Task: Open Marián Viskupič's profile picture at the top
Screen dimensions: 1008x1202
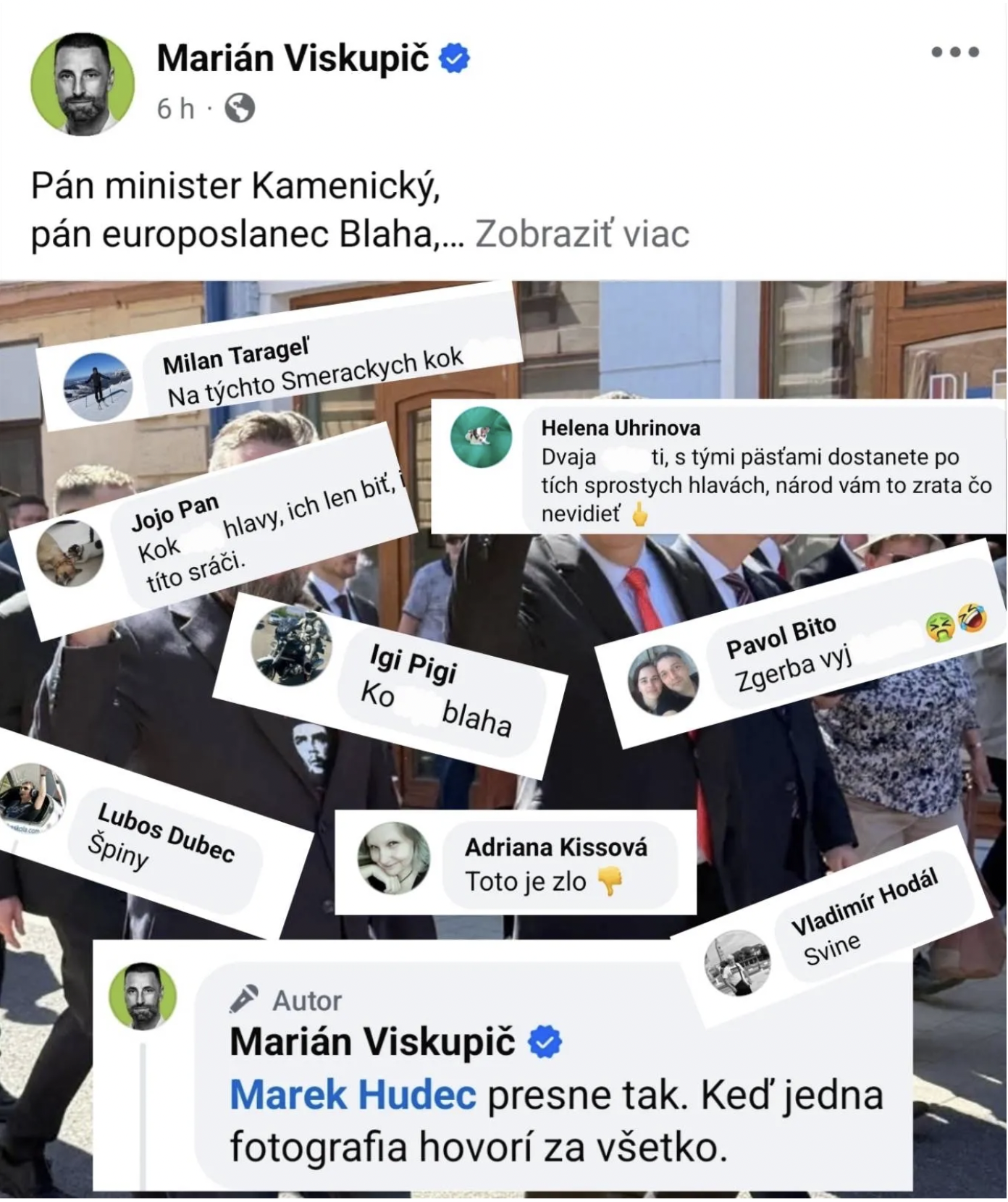Action: tap(83, 84)
